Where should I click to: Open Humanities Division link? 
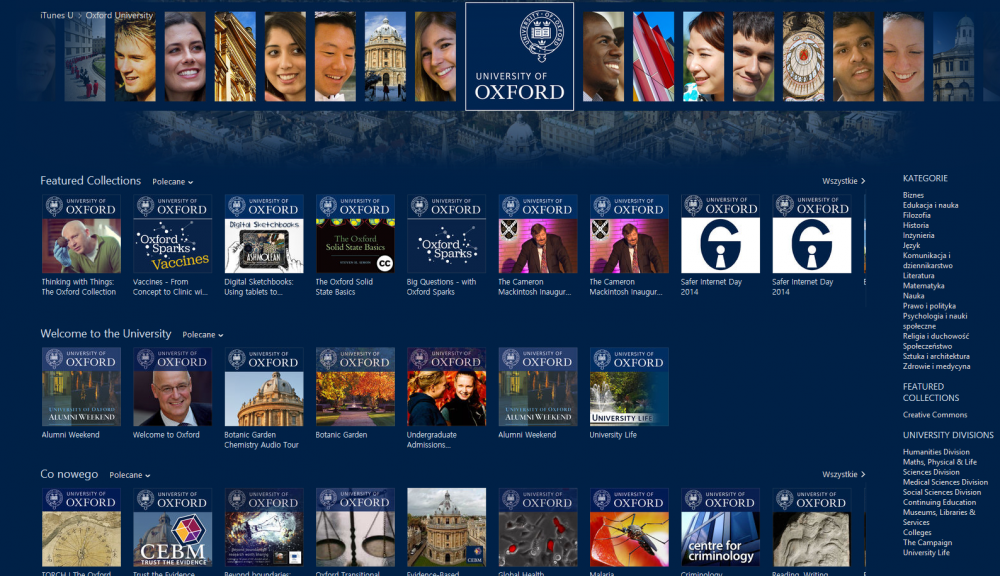click(x=936, y=452)
